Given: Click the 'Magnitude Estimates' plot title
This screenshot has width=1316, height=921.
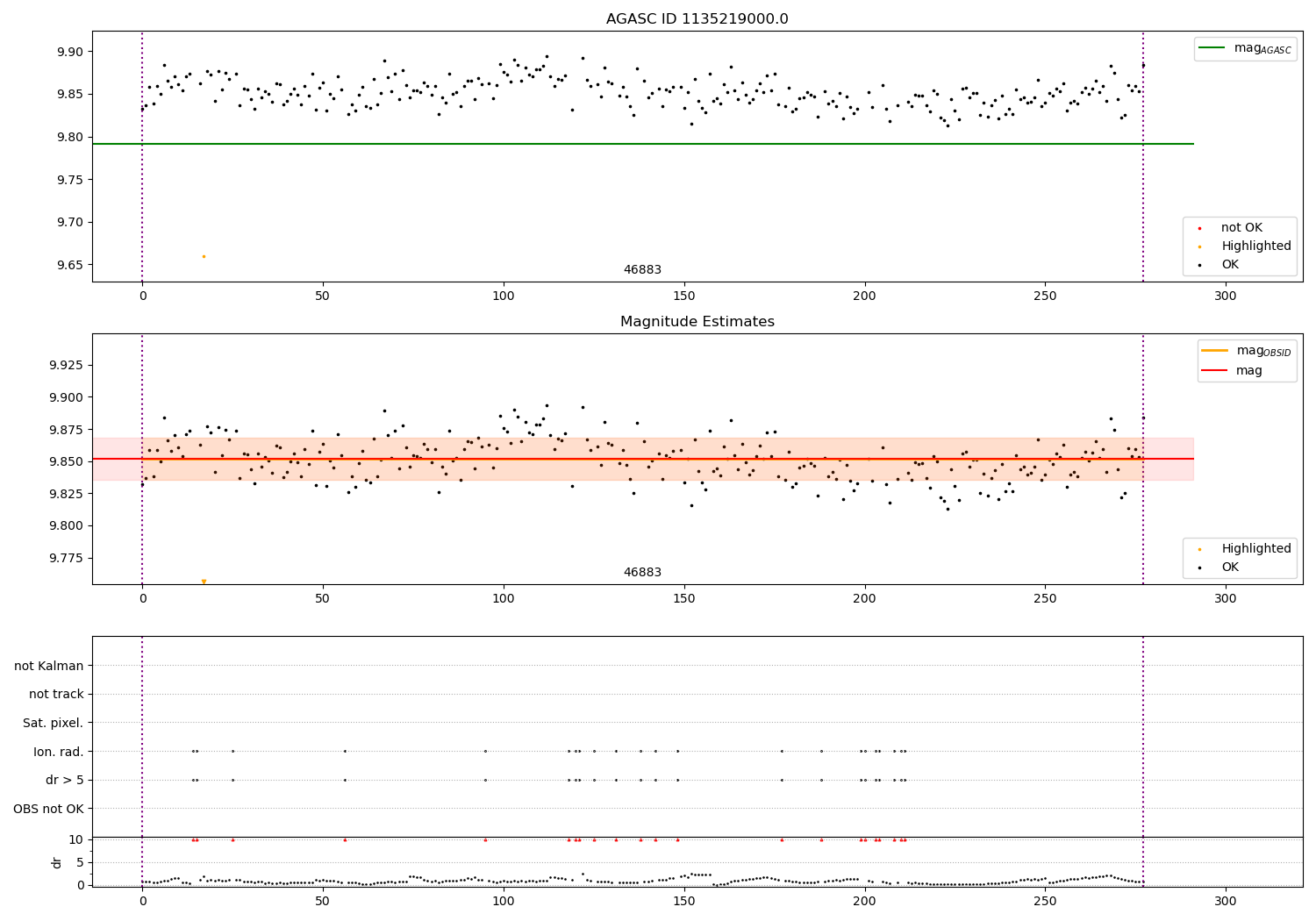Looking at the screenshot, I should 697,322.
